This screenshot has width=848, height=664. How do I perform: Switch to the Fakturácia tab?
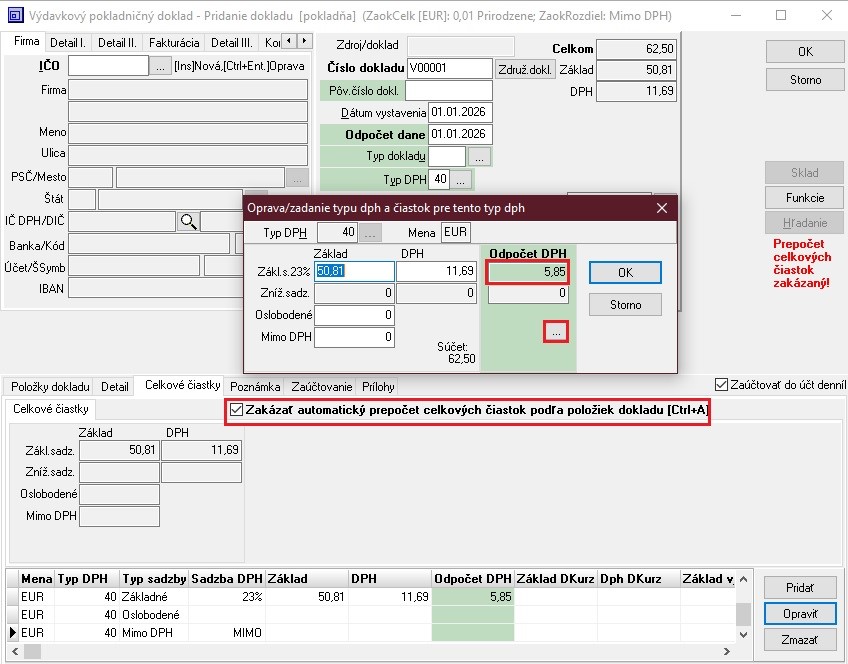tap(175, 43)
